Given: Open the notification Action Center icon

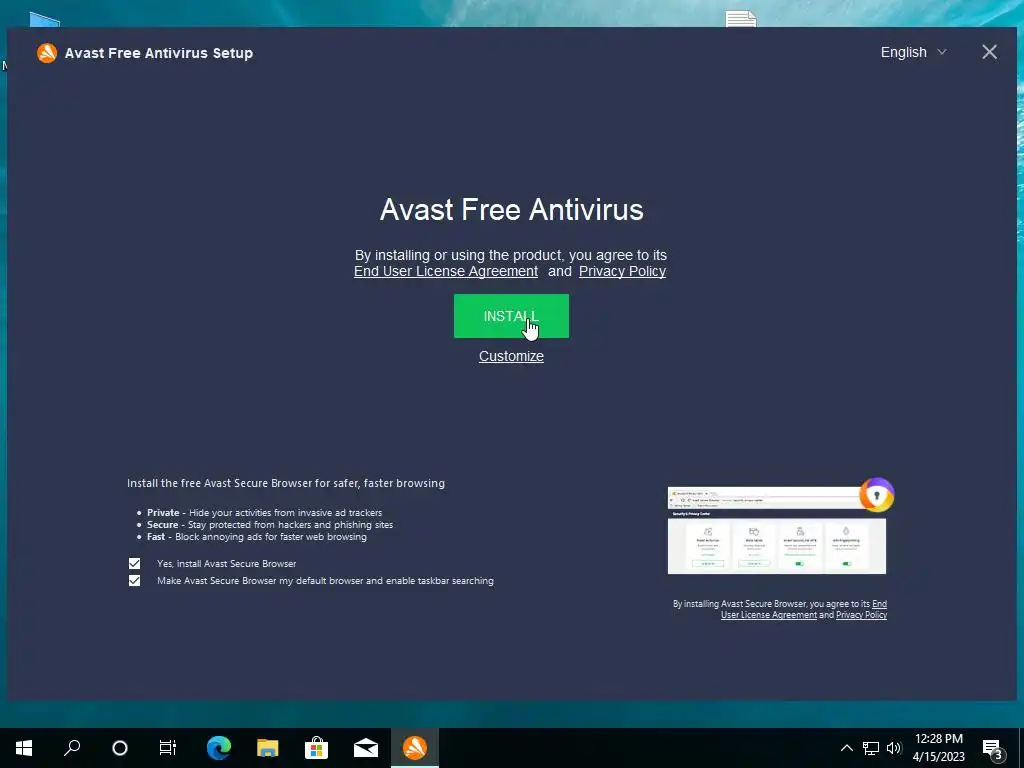Looking at the screenshot, I should pos(993,748).
